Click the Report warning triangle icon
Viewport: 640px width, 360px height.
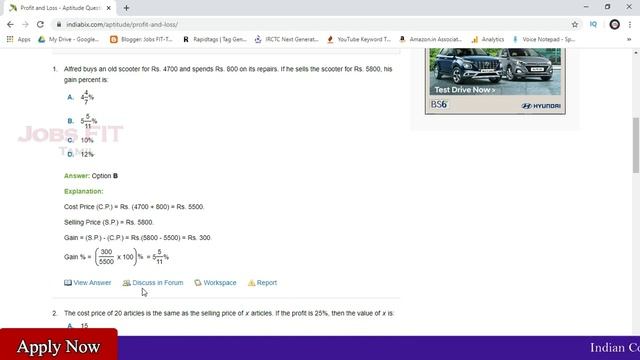pyautogui.click(x=251, y=282)
